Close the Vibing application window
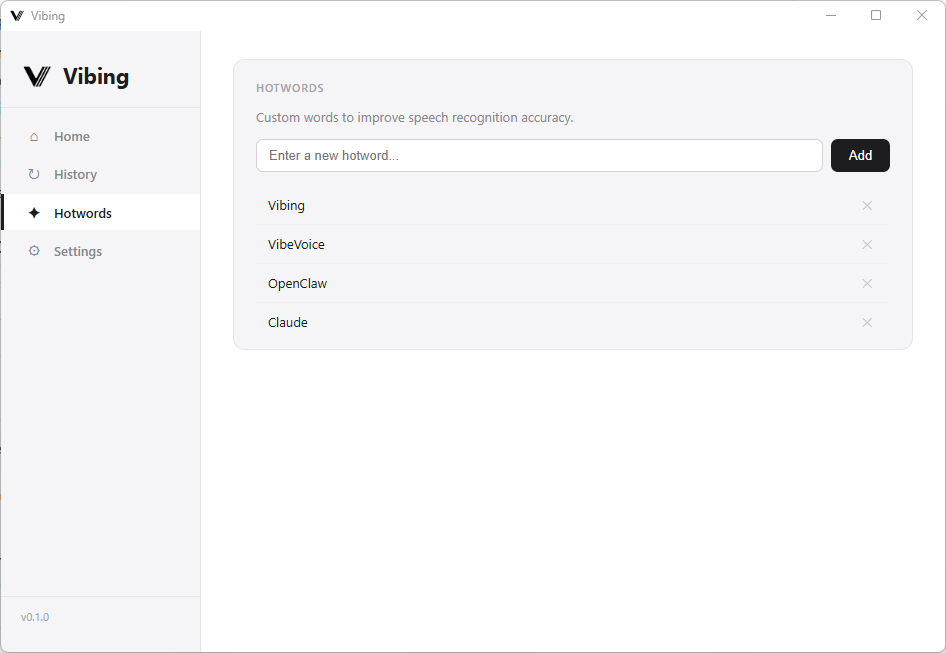Image resolution: width=946 pixels, height=653 pixels. pos(922,15)
